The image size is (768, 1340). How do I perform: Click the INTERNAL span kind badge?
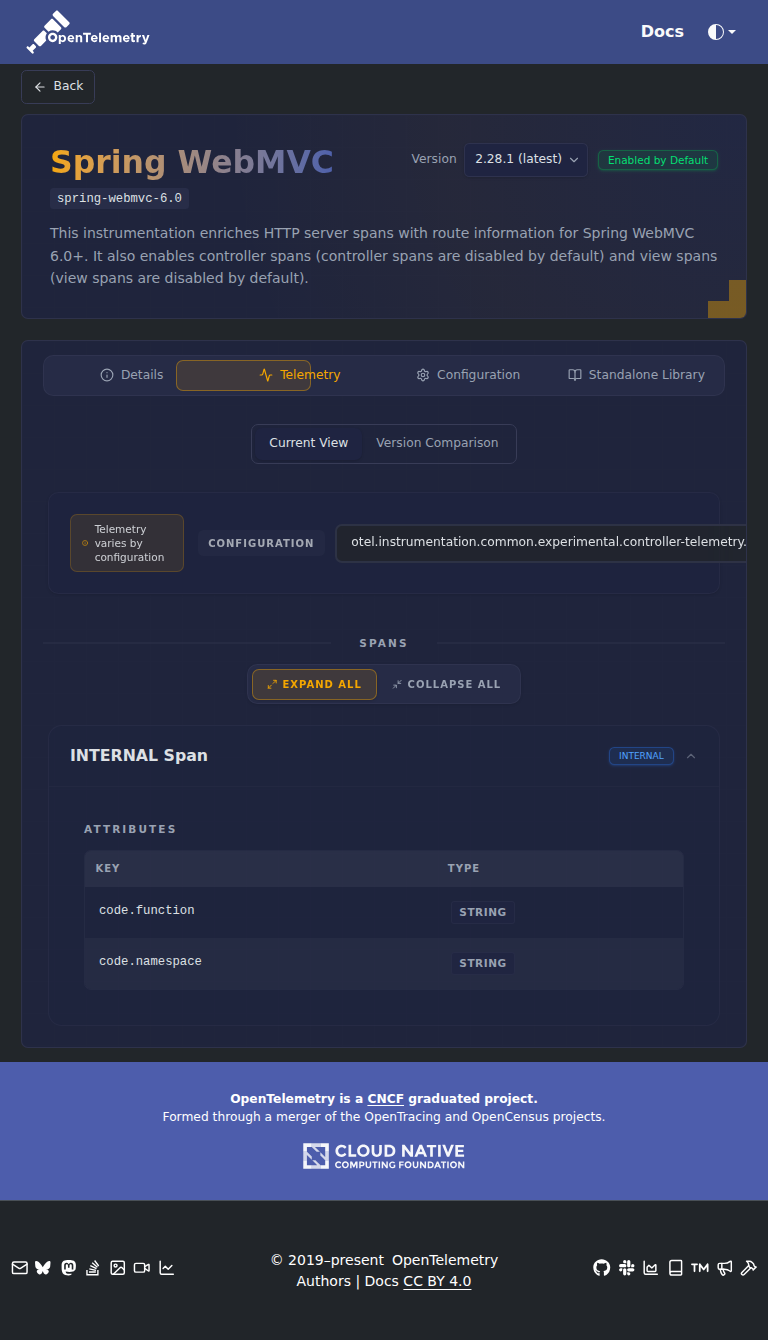(641, 756)
